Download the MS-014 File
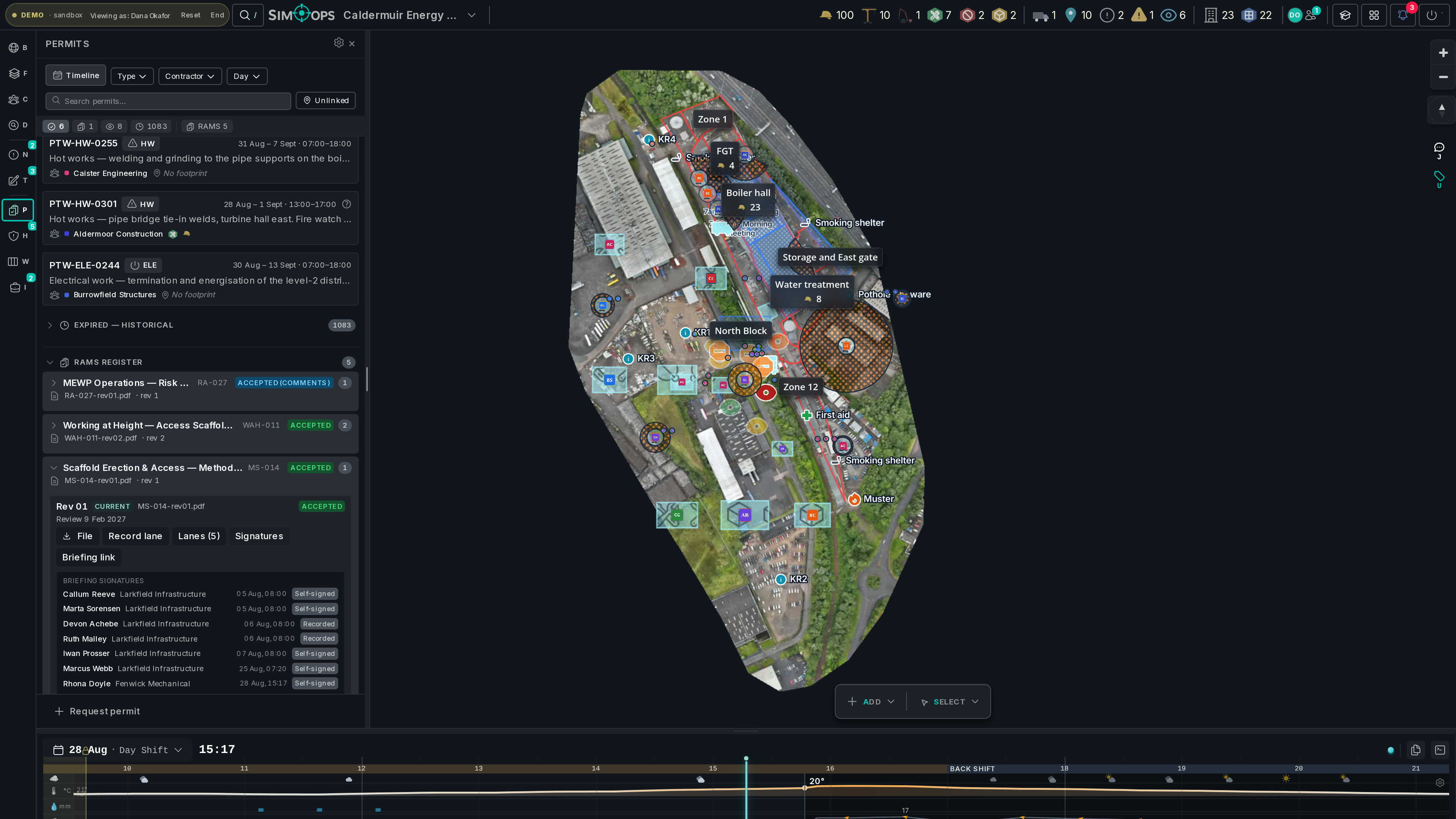1456x819 pixels. [x=77, y=536]
